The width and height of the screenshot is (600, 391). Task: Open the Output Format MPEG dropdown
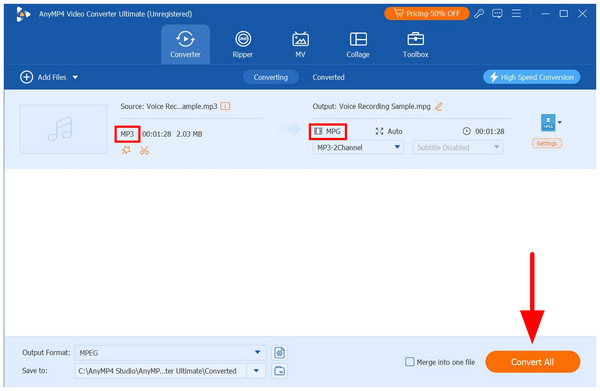click(170, 352)
